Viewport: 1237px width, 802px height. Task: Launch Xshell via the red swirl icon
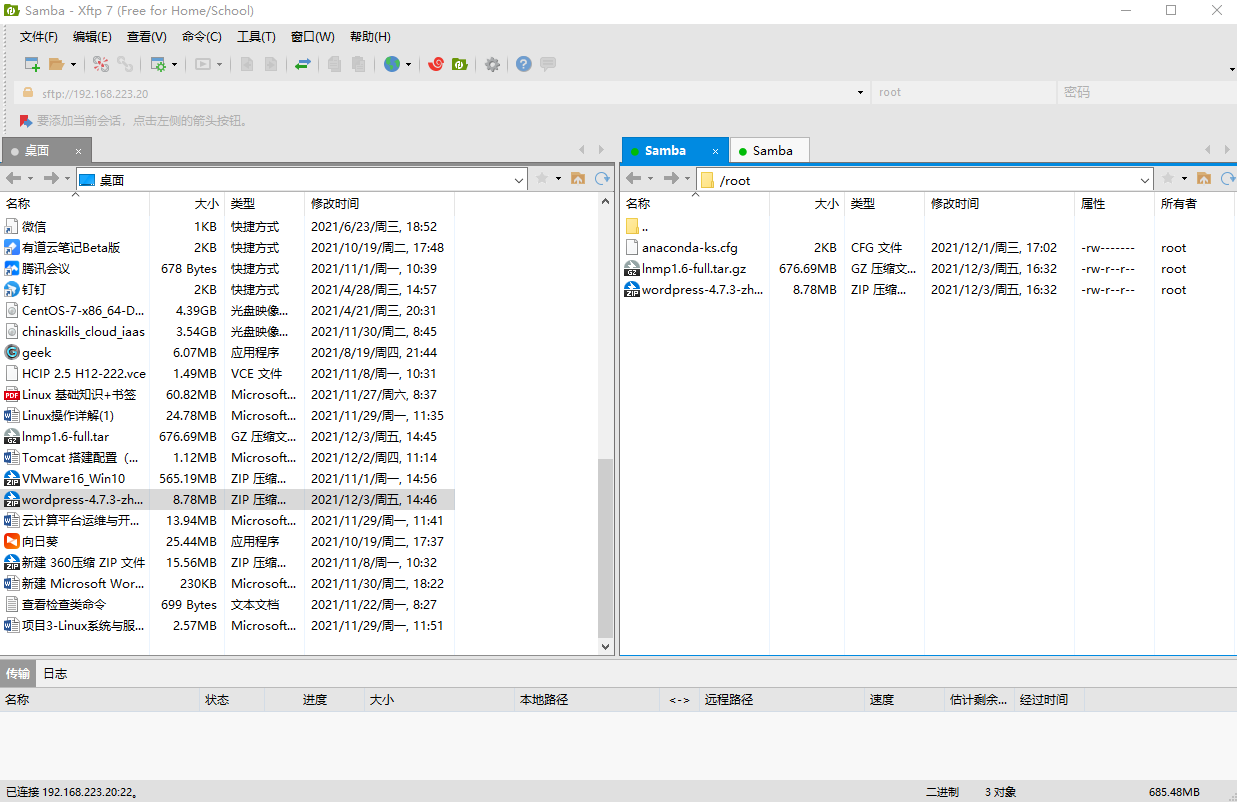[x=436, y=64]
